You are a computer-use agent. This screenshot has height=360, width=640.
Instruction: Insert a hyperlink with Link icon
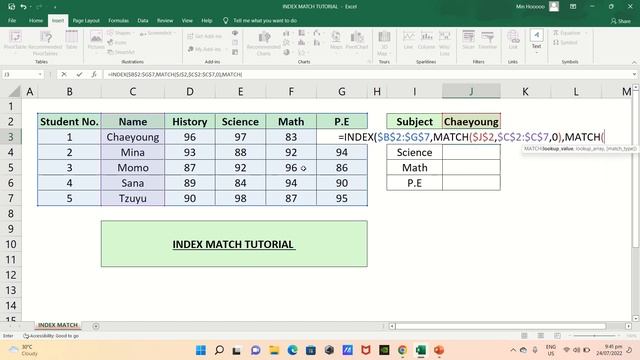(513, 40)
